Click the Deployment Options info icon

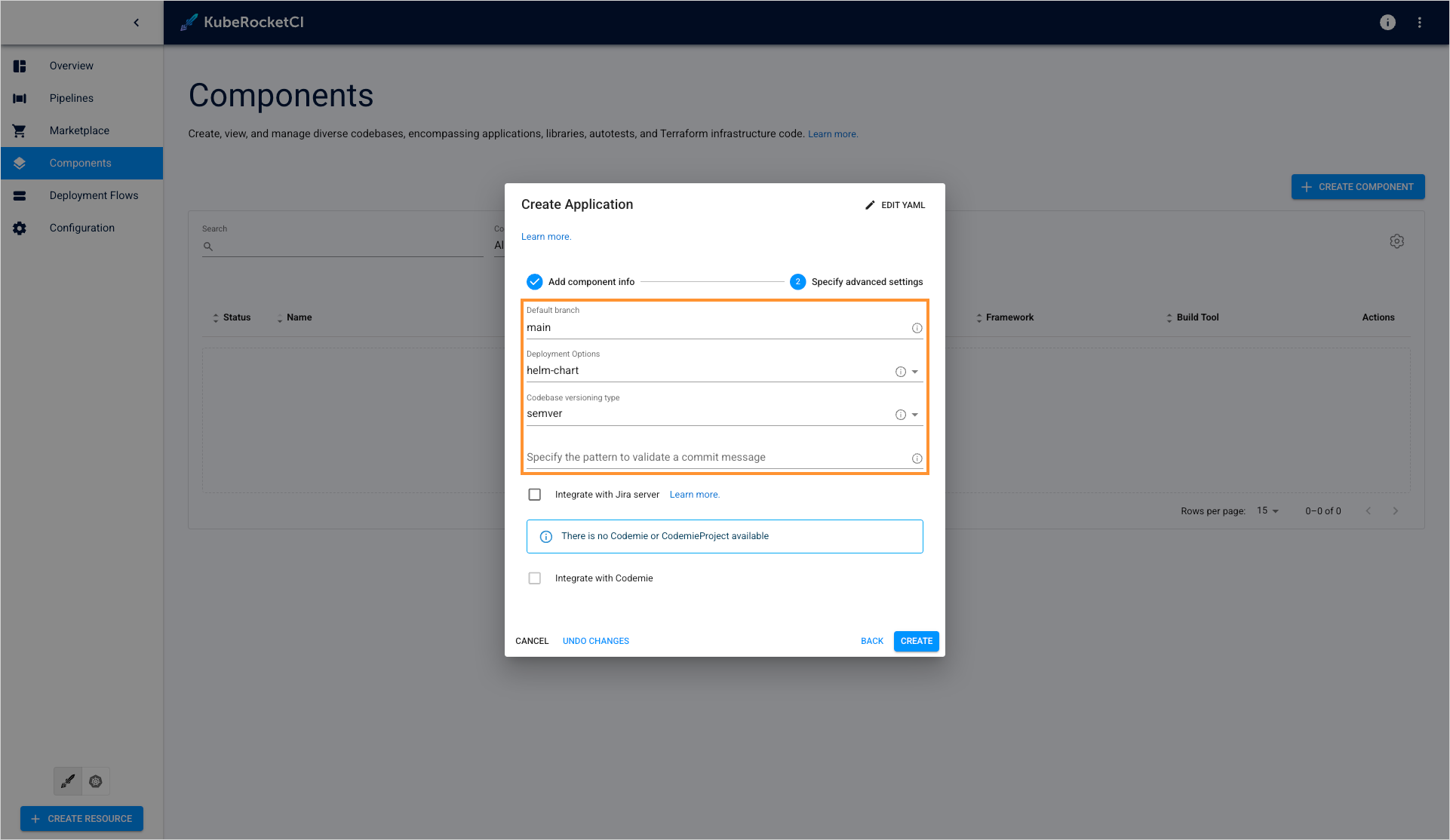point(900,372)
